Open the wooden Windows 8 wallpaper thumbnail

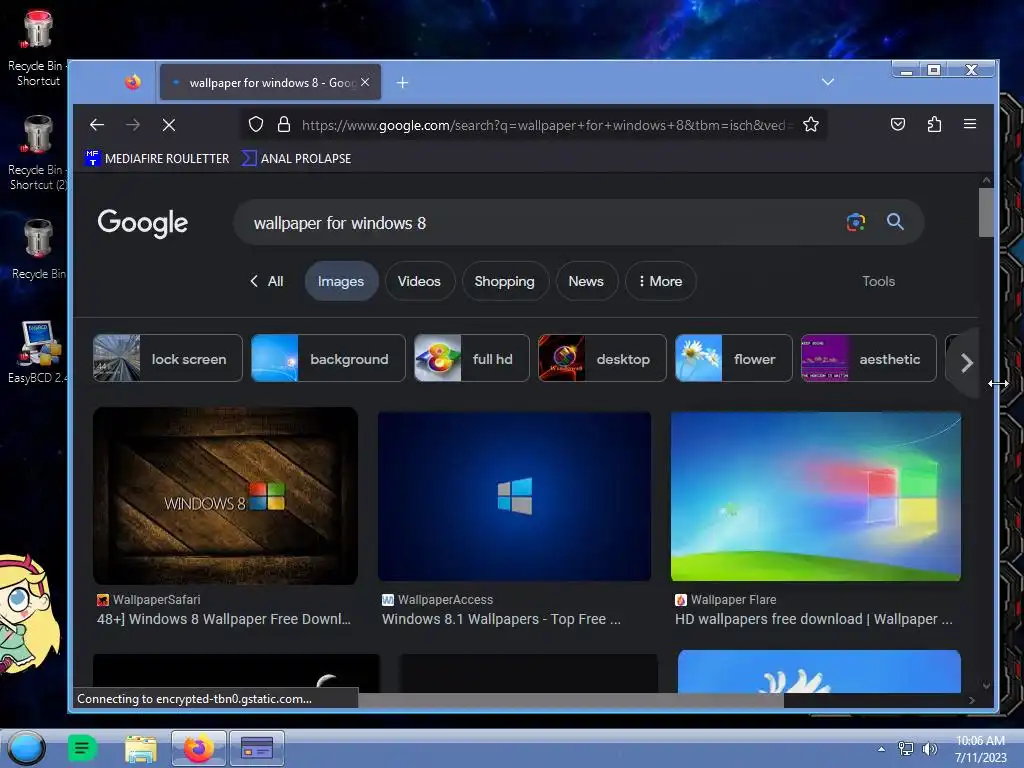point(225,496)
